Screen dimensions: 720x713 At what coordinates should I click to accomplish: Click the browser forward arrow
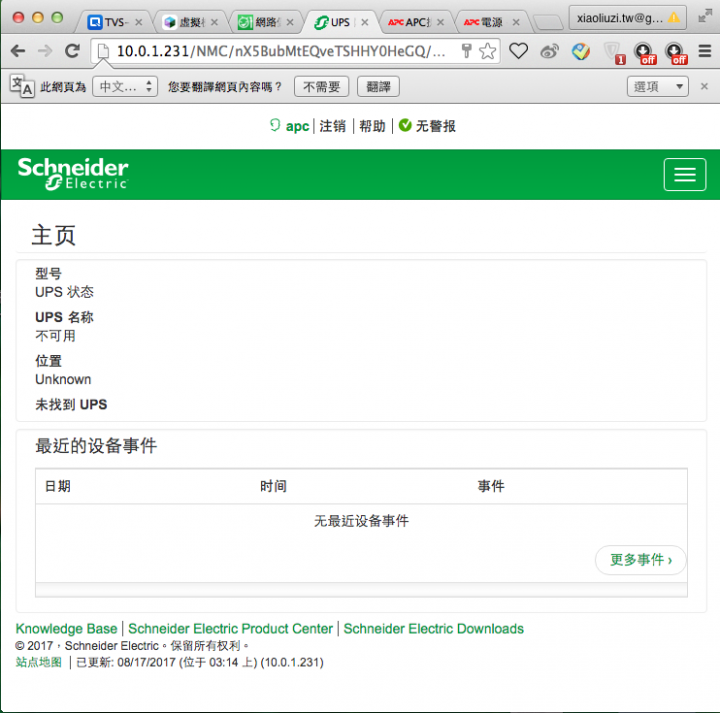tap(45, 51)
